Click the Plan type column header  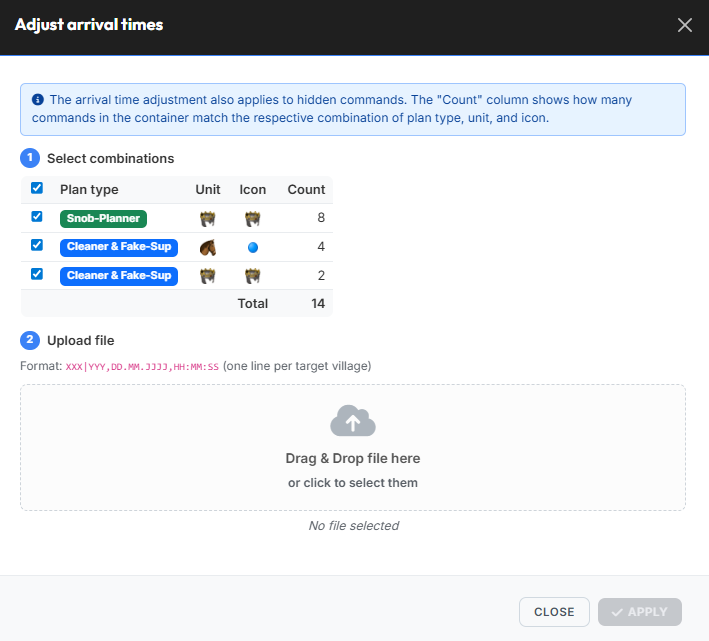89,189
